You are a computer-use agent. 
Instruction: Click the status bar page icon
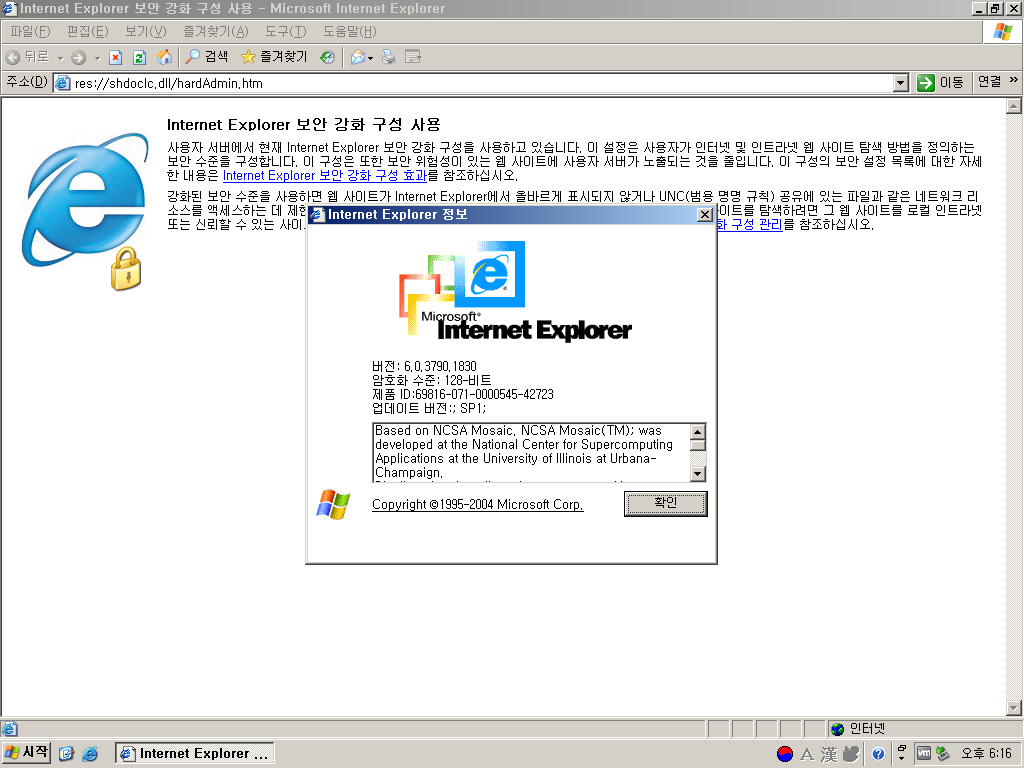10,729
